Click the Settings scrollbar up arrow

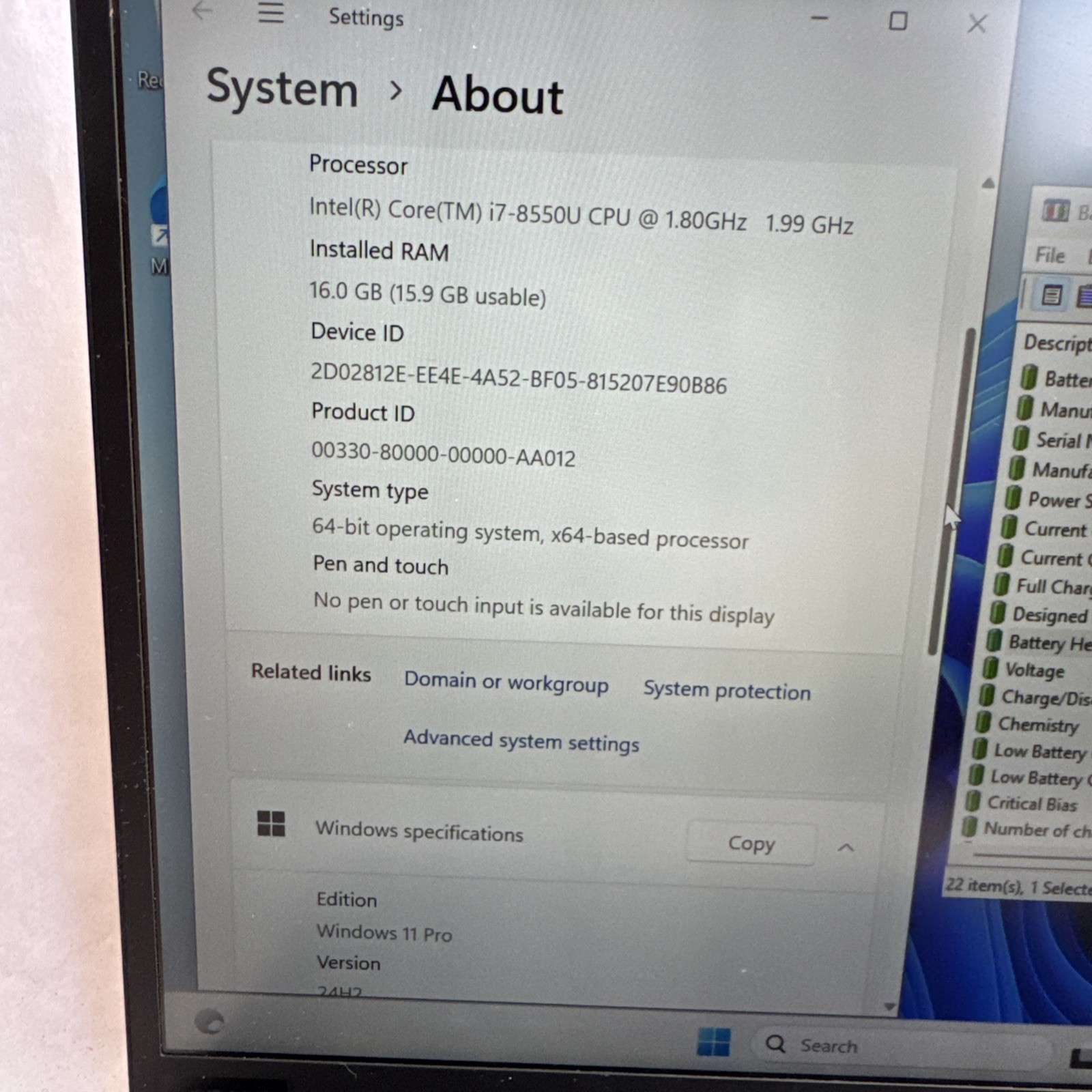pyautogui.click(x=988, y=183)
